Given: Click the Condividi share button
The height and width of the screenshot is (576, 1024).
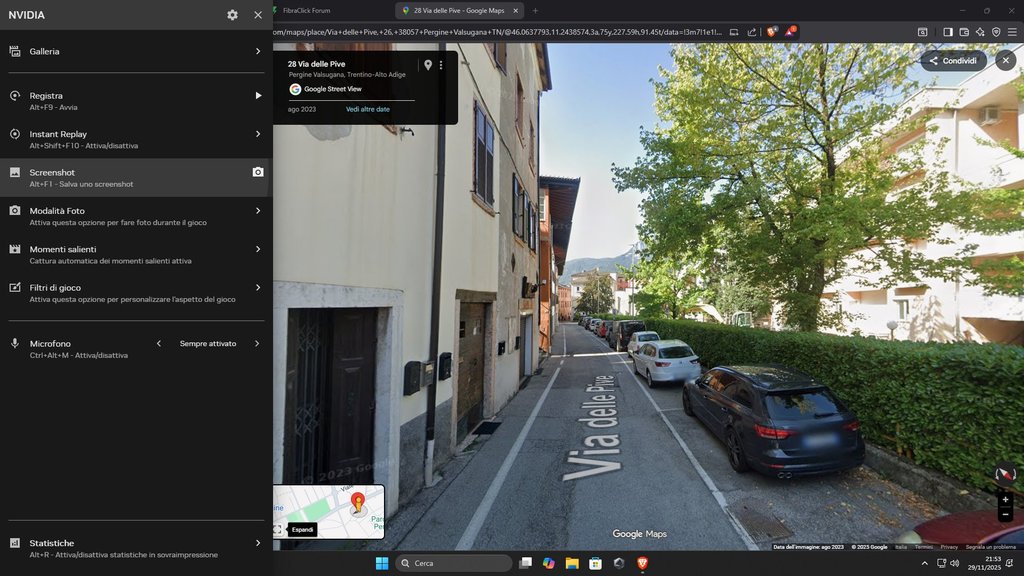Looking at the screenshot, I should click(x=953, y=61).
